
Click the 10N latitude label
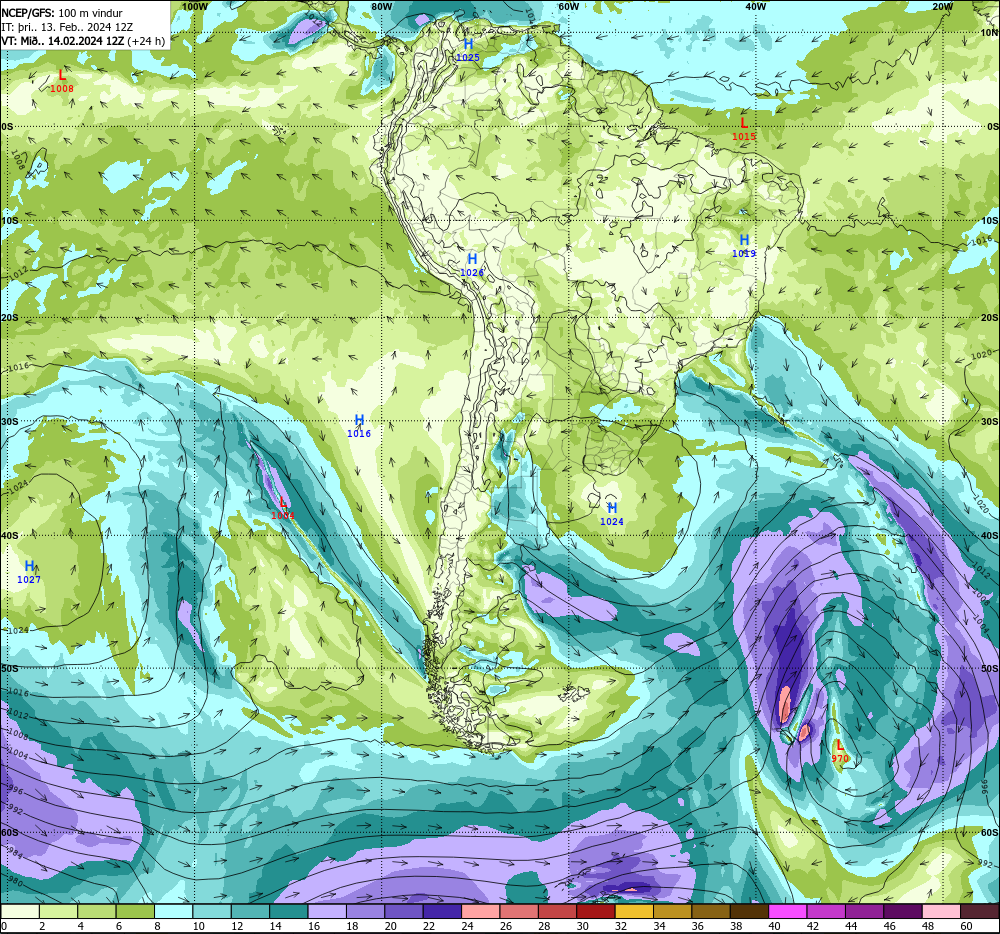pos(989,33)
